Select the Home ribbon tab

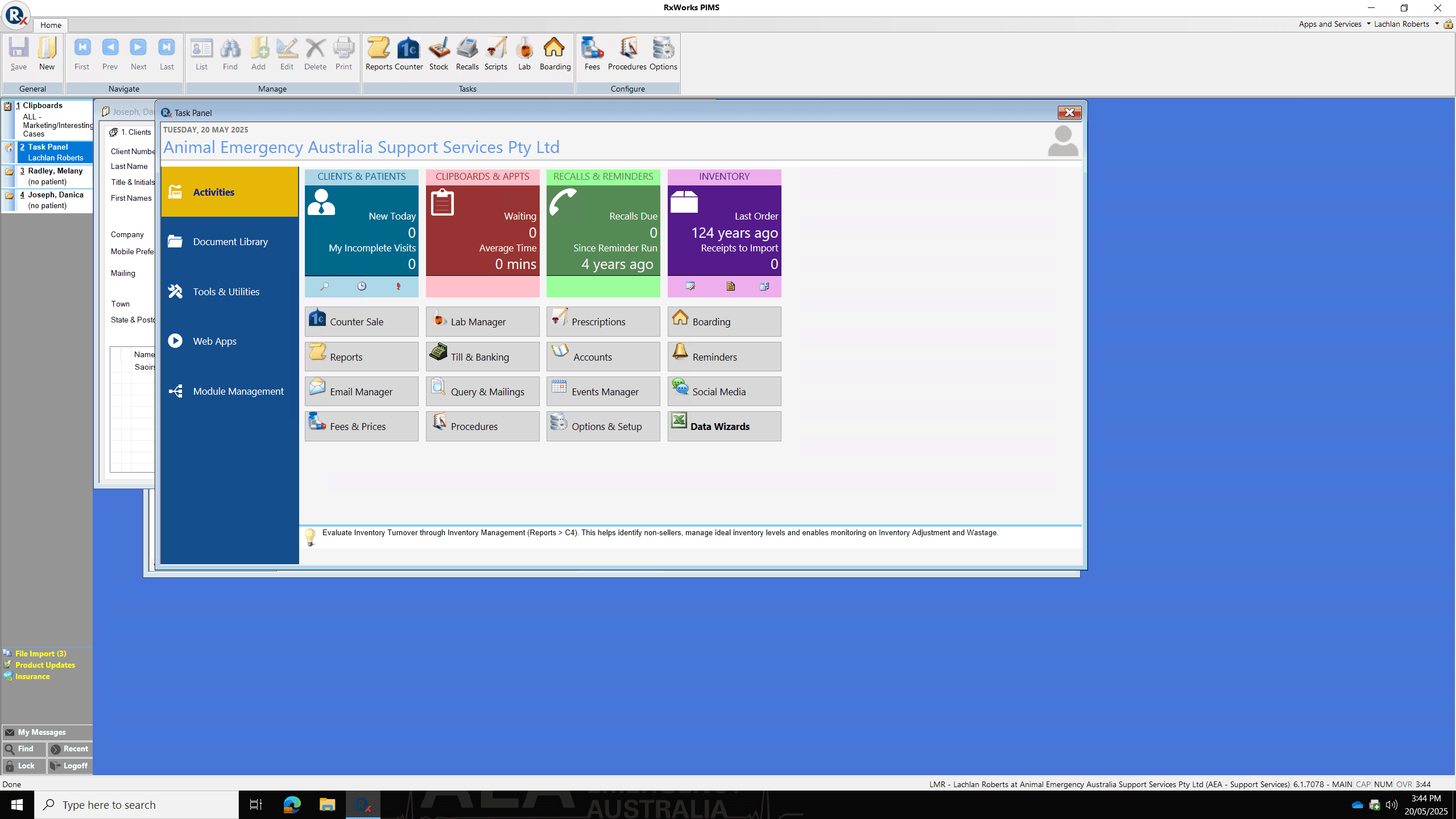51,25
